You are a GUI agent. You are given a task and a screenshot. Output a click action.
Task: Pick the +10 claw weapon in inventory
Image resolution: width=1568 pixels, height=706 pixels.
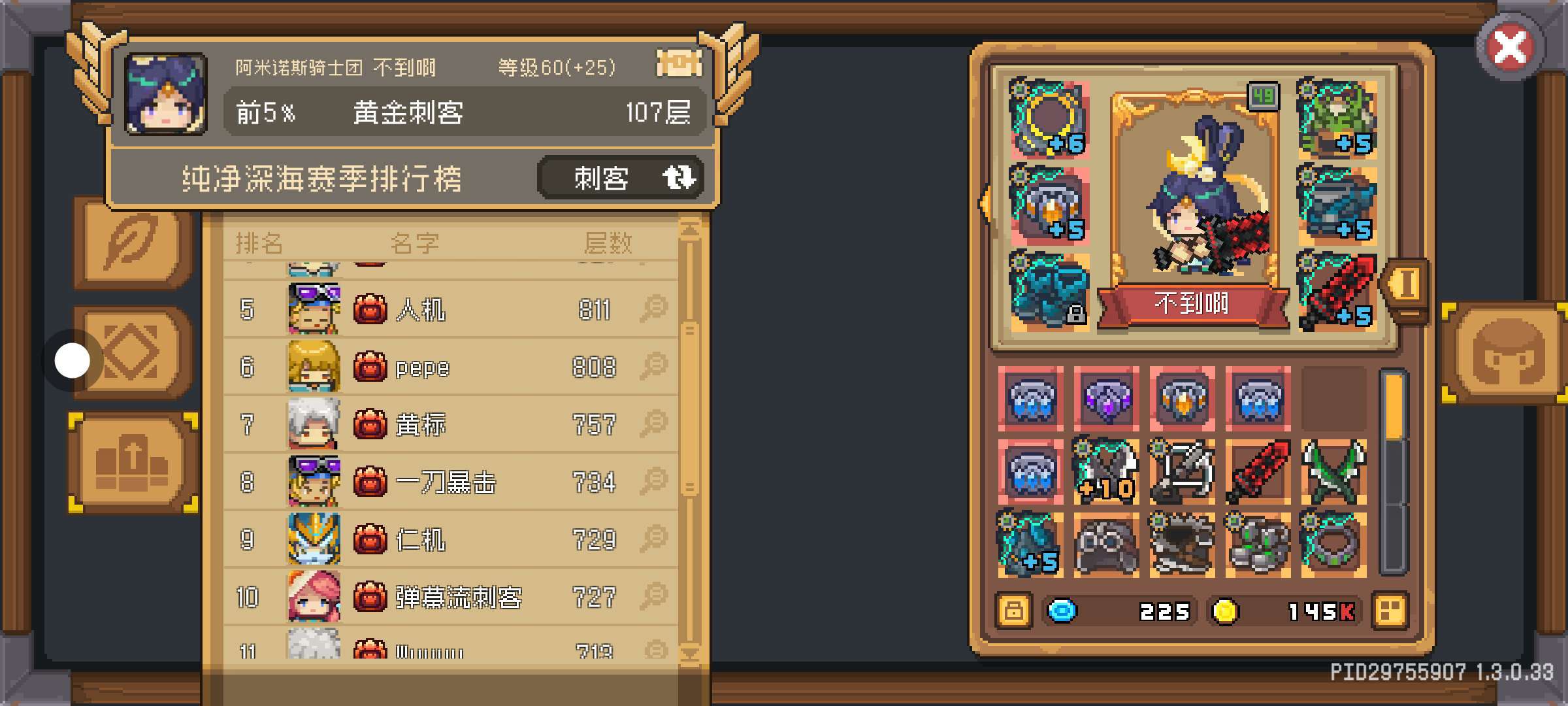[x=1106, y=471]
